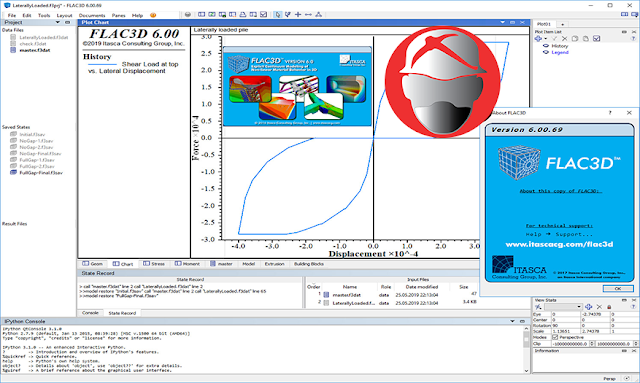Click the plus tab next to Plot01
640x383 pixels.
562,24
